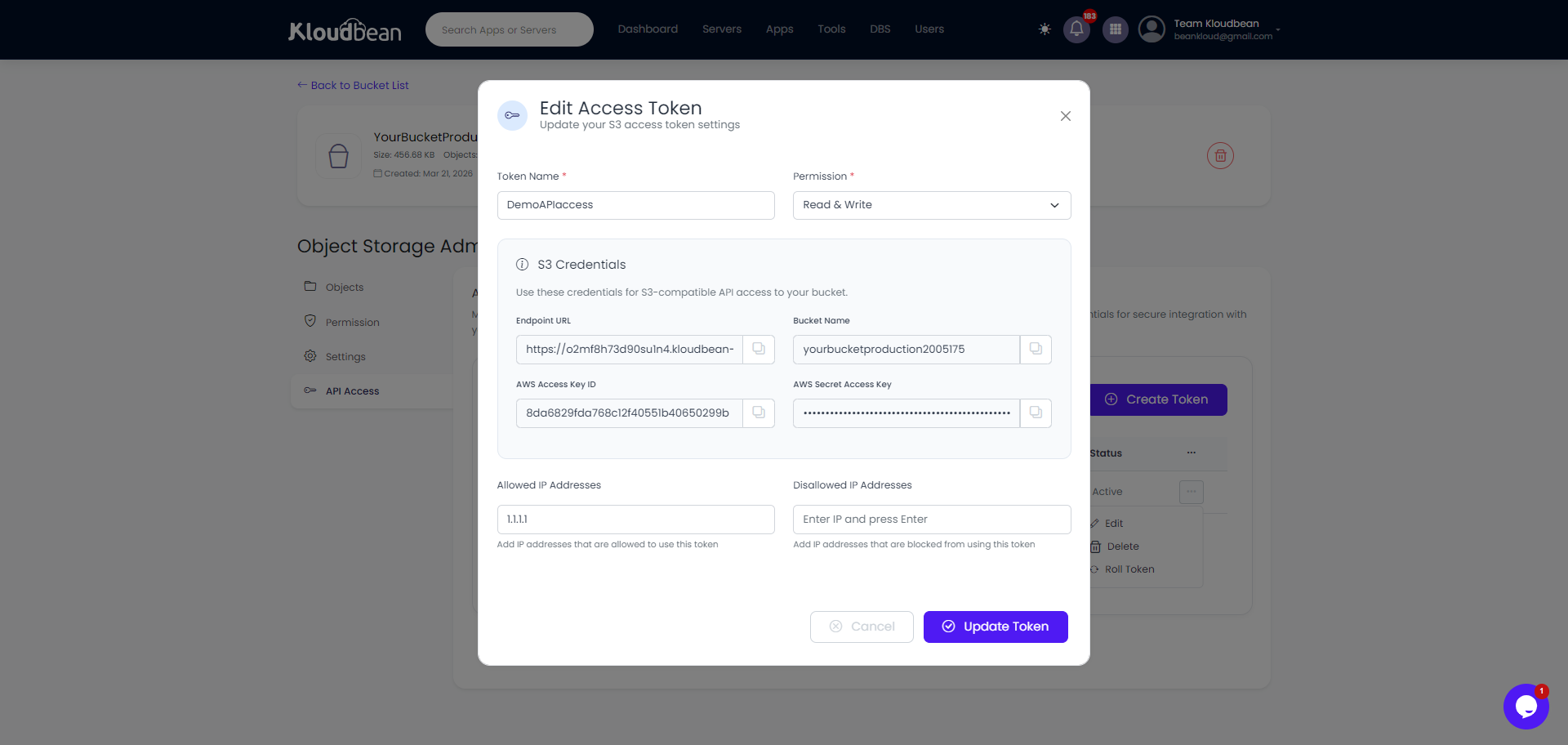Focus the Disallowed IP Addresses field
The image size is (1568, 745).
931,520
